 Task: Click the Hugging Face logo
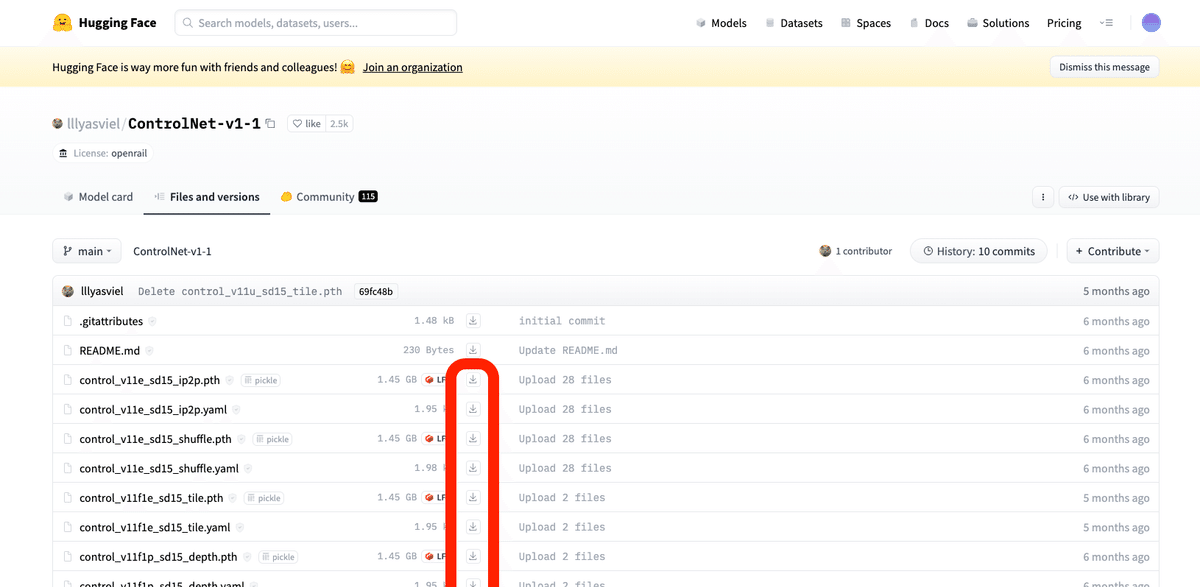click(104, 23)
